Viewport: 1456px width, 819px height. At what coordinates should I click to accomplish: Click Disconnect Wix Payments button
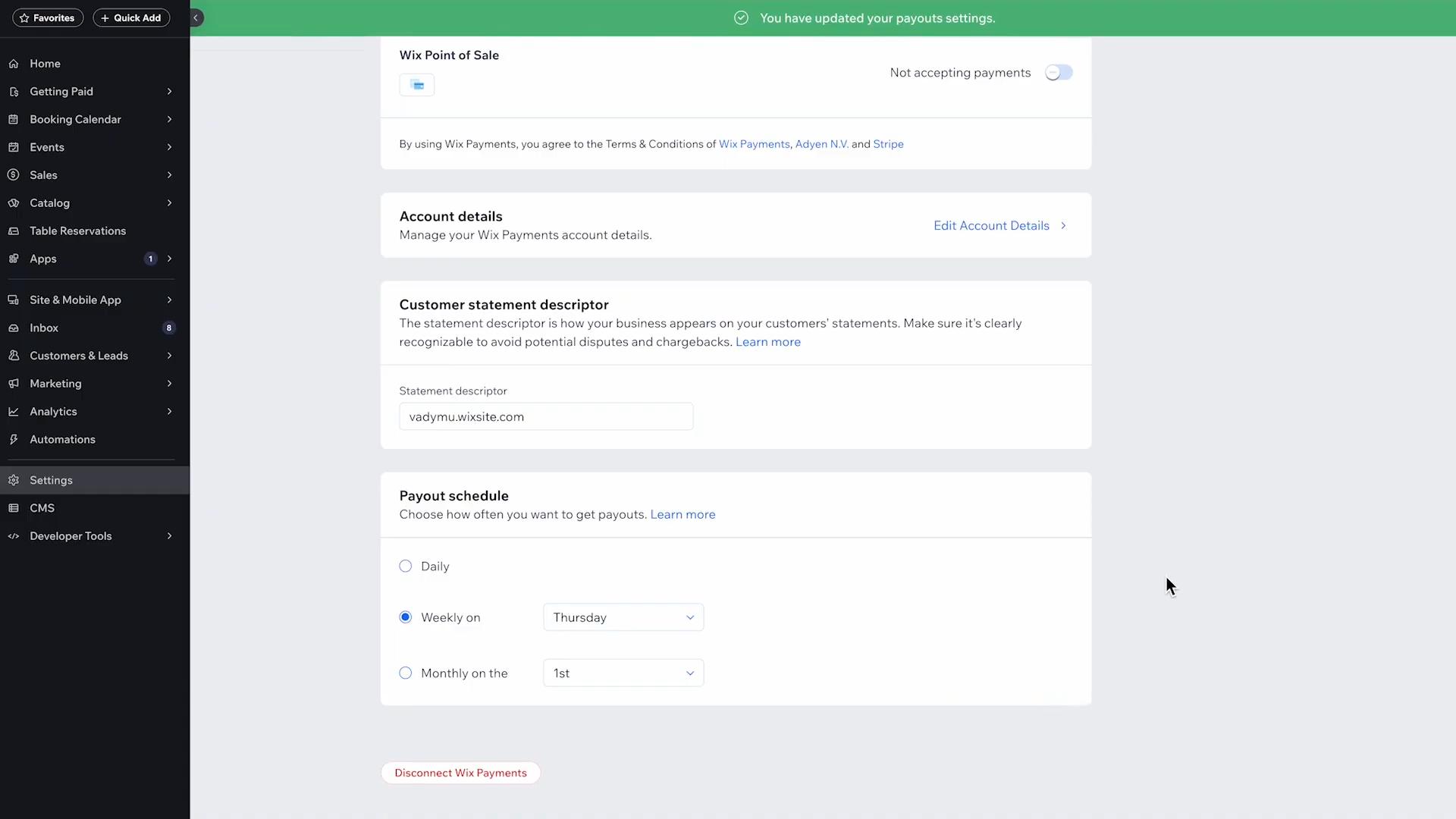(x=460, y=773)
